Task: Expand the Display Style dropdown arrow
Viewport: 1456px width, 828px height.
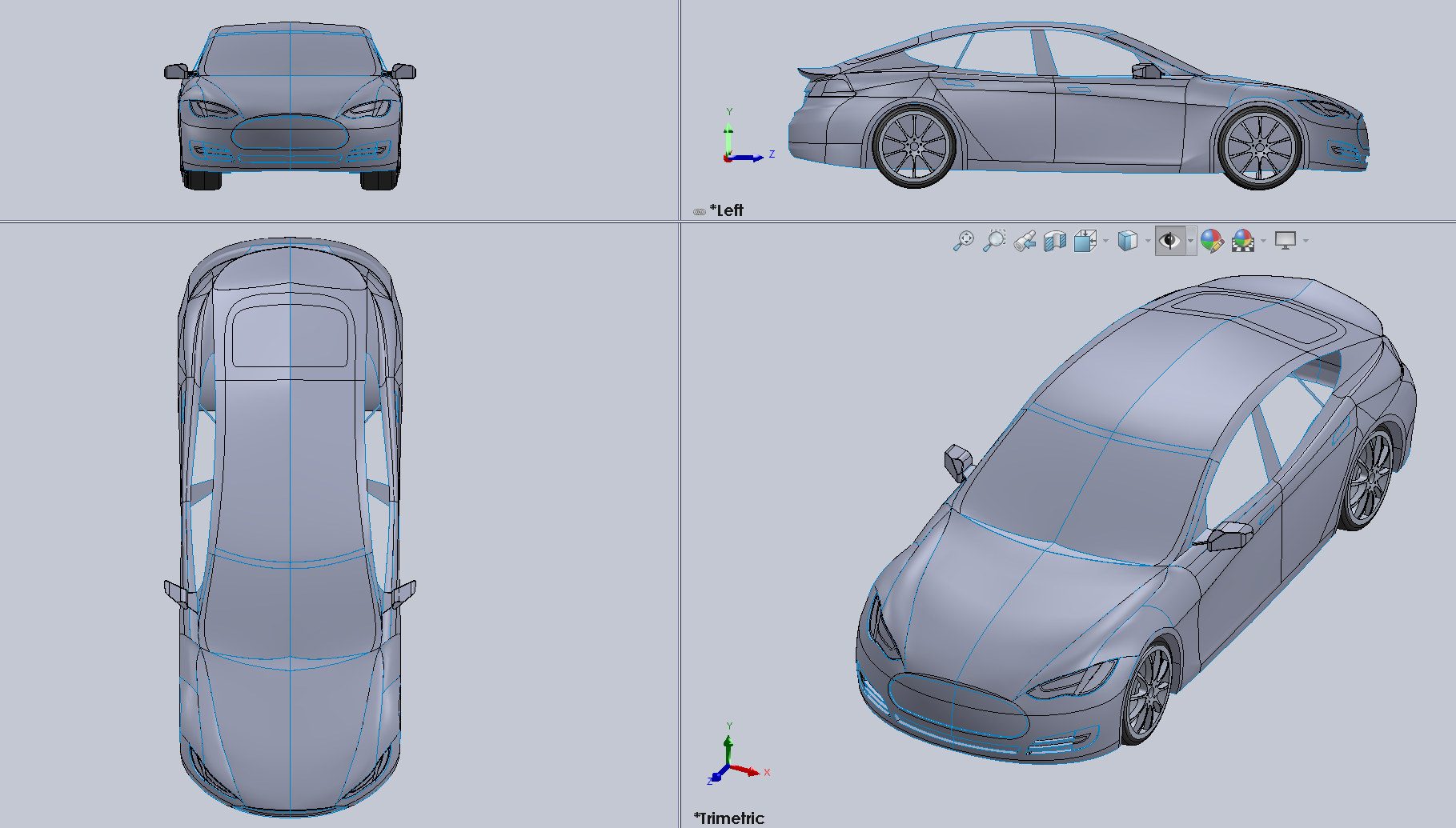Action: [1148, 241]
